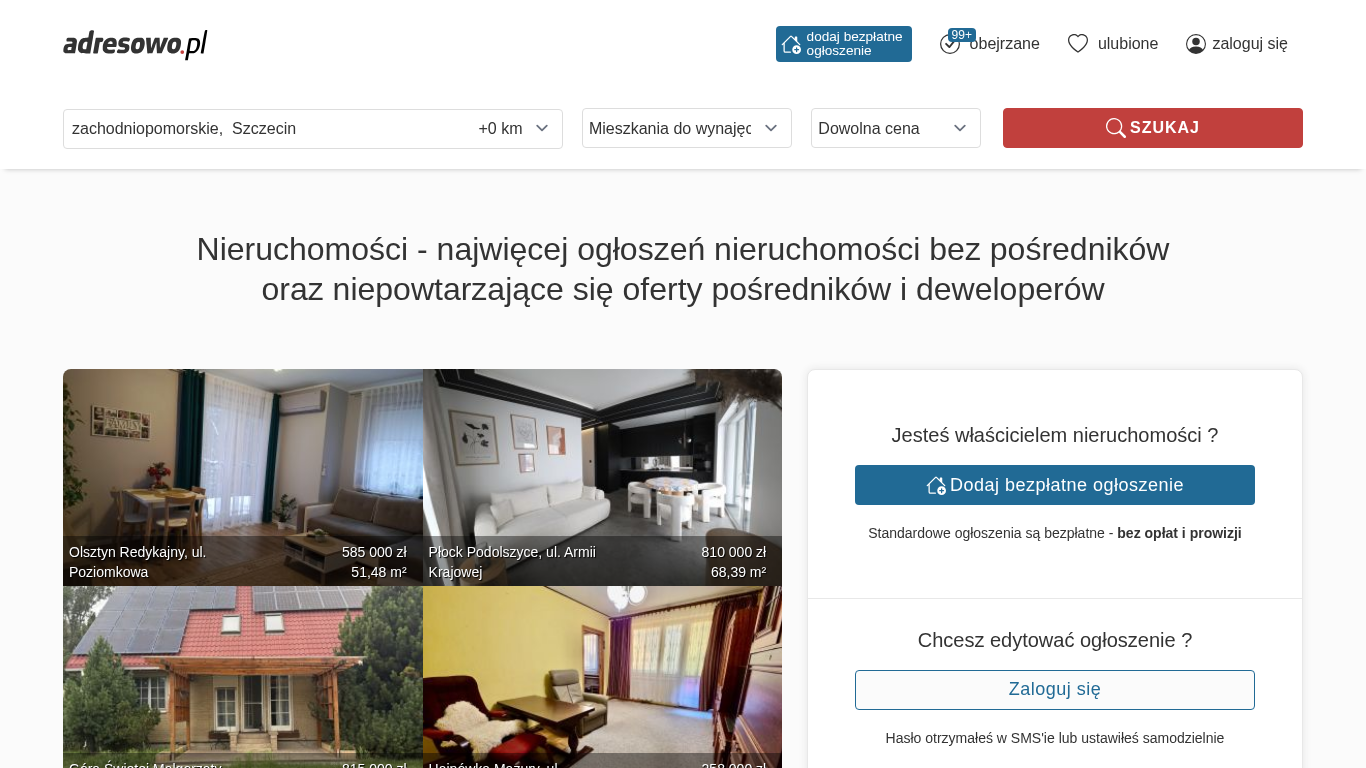1366x768 pixels.
Task: Click the 99+ viewed badge
Action: 962,35
